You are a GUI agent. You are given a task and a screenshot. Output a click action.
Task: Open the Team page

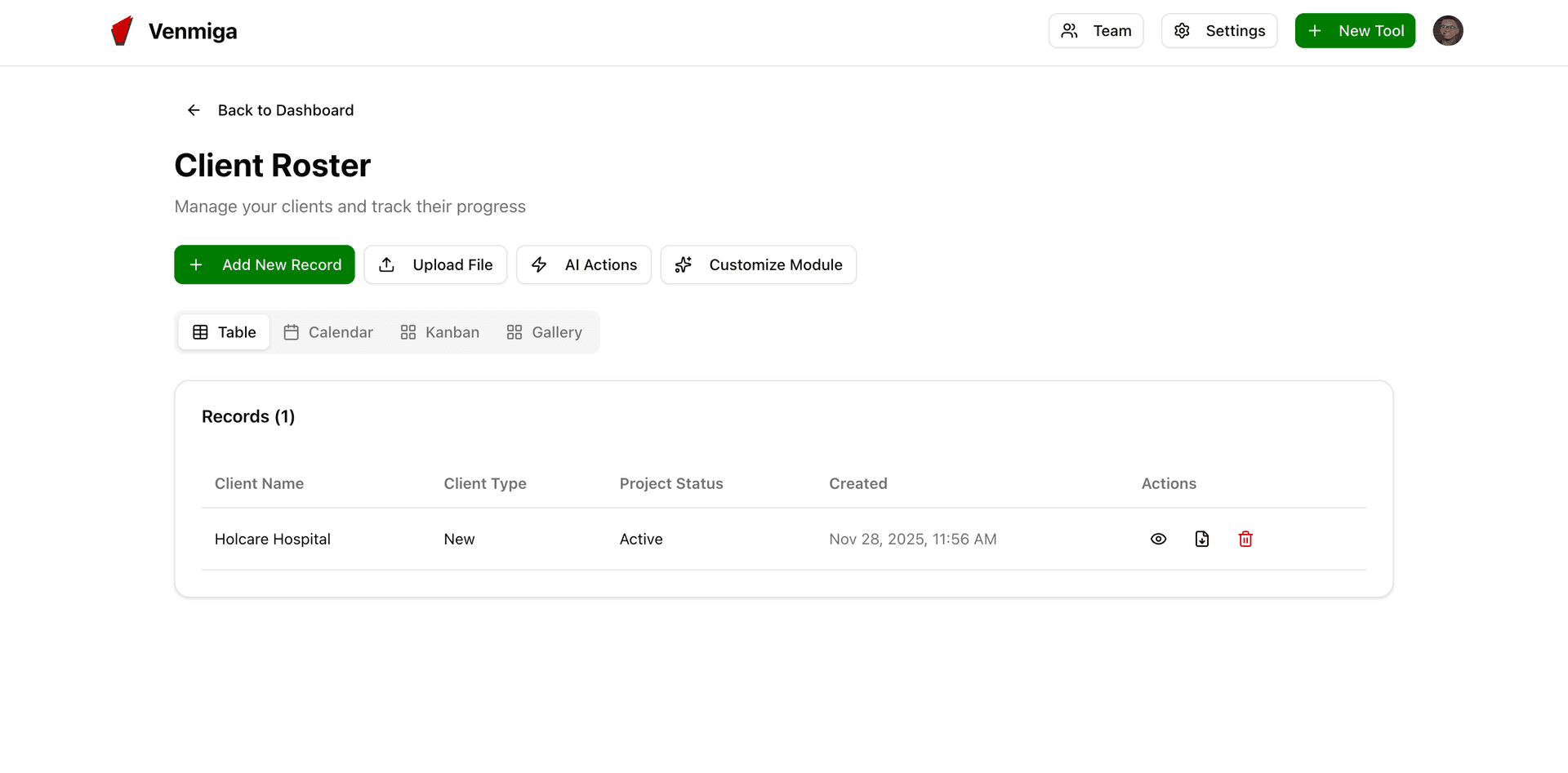1095,31
